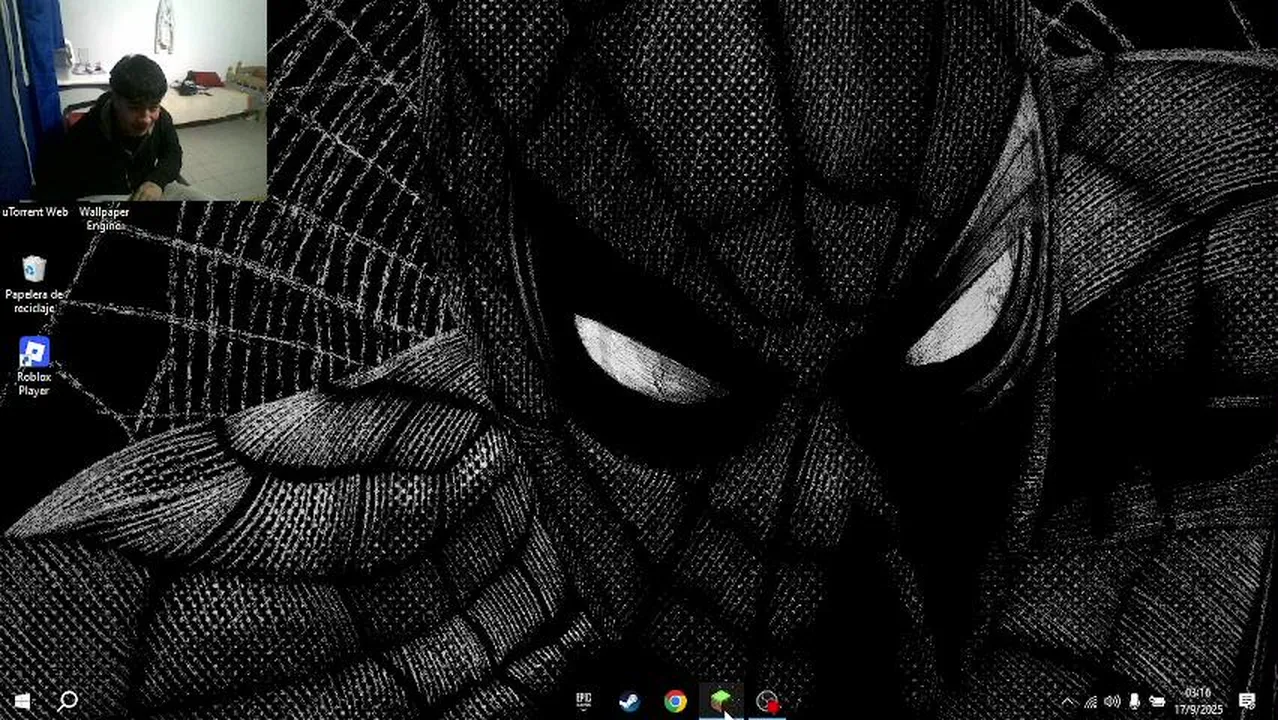Open the speaker volume tray icon
This screenshot has width=1278, height=720.
(1112, 702)
